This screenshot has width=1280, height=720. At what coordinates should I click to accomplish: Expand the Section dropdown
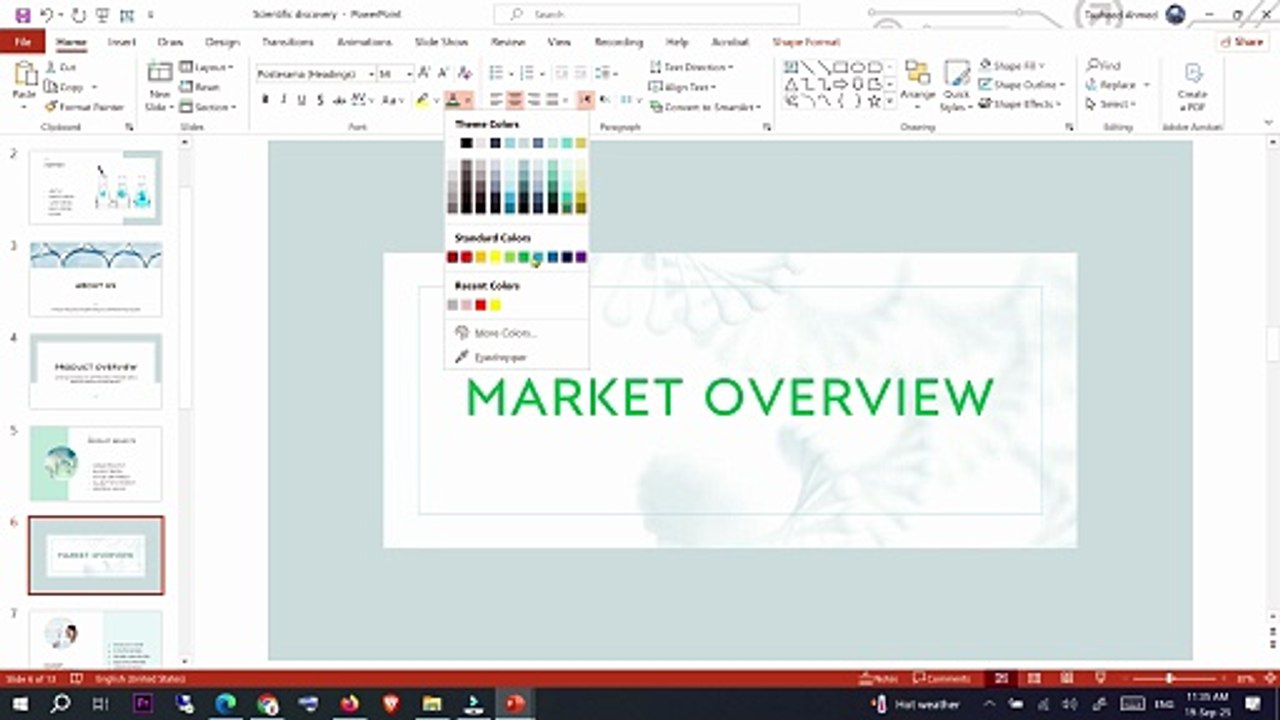(x=207, y=107)
